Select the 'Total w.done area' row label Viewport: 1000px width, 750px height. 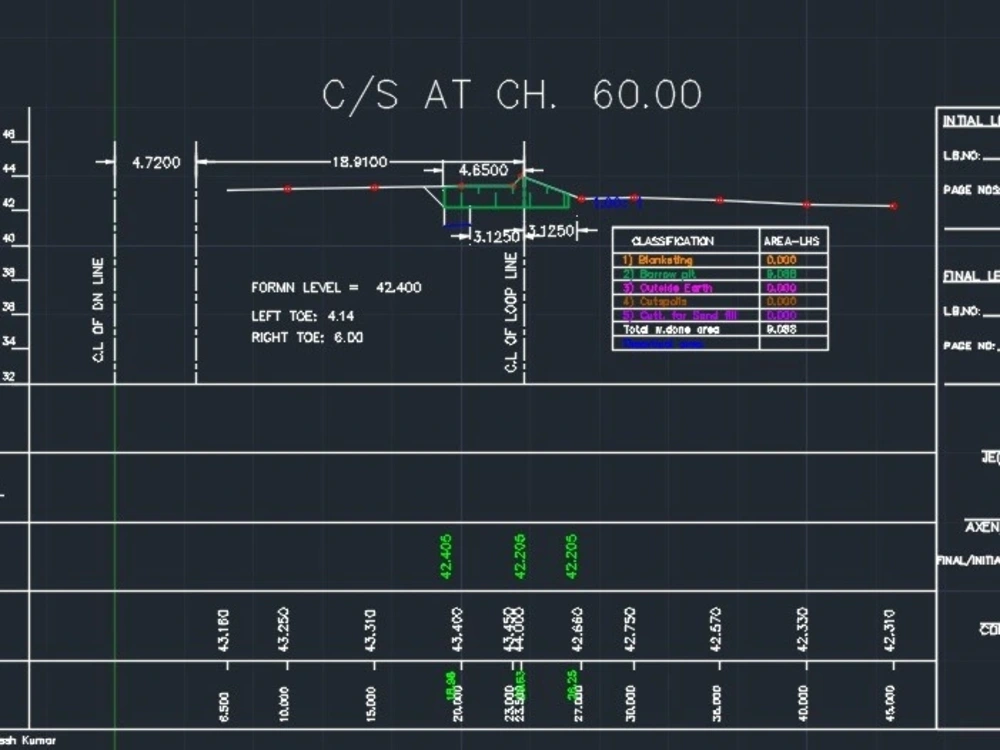click(671, 329)
